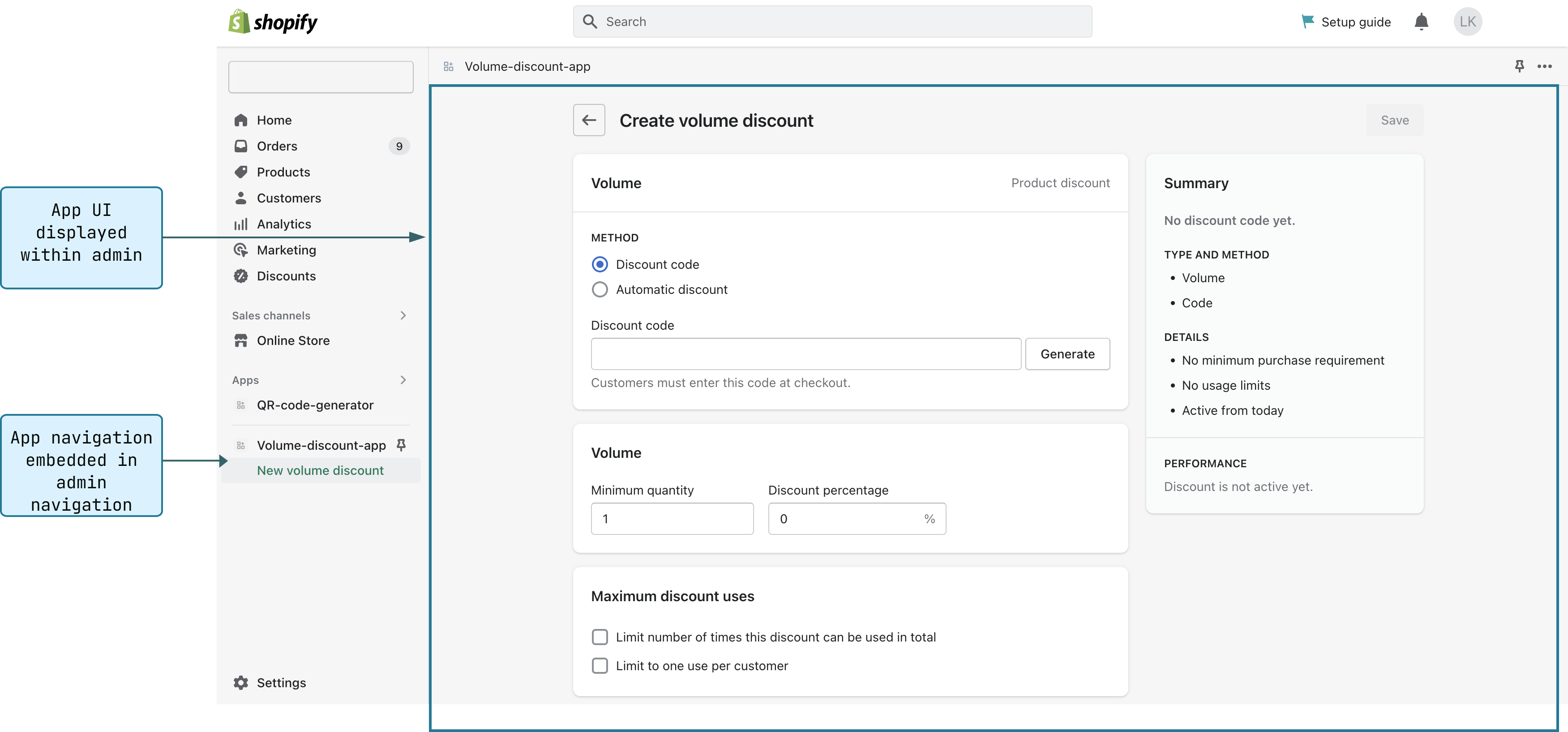Open notifications bell

click(1421, 22)
